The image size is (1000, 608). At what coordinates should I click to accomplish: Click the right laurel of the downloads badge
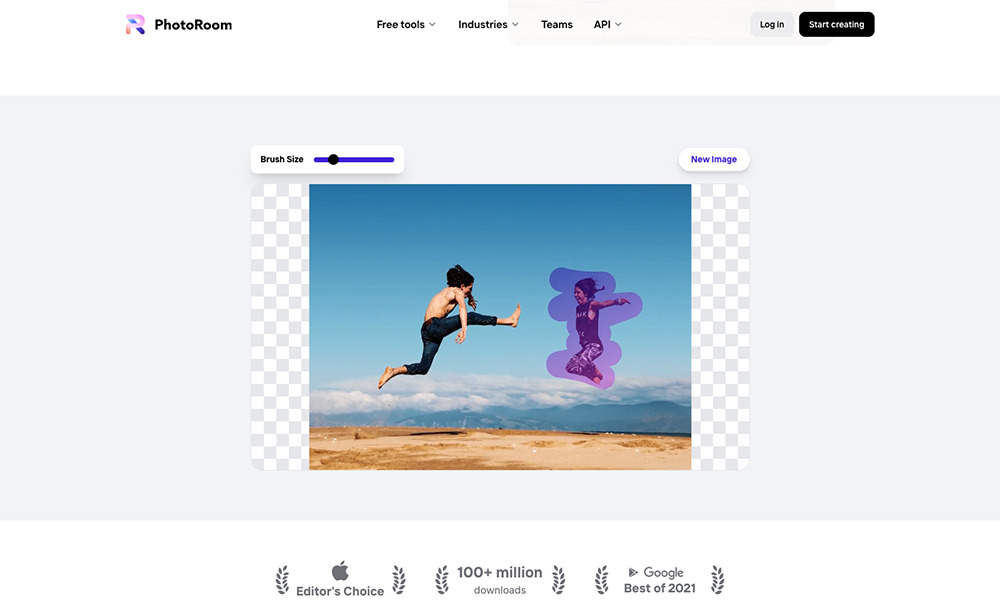558,580
